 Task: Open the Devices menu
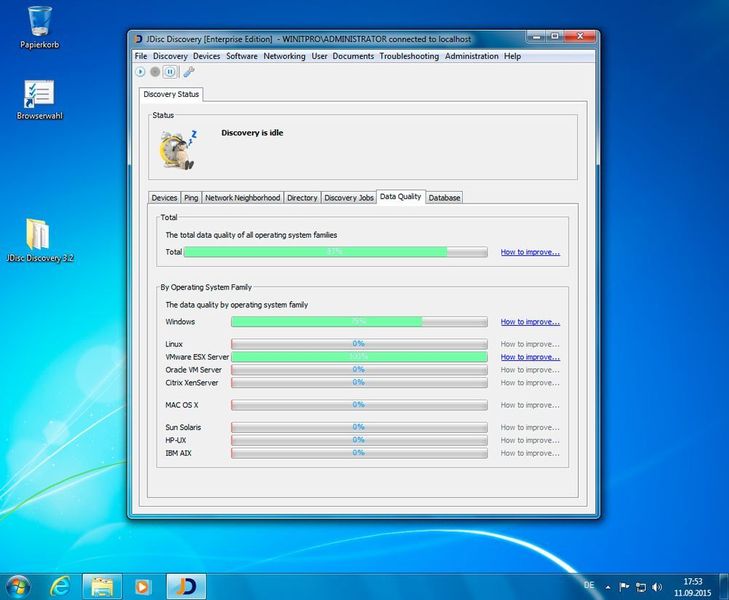tap(206, 56)
